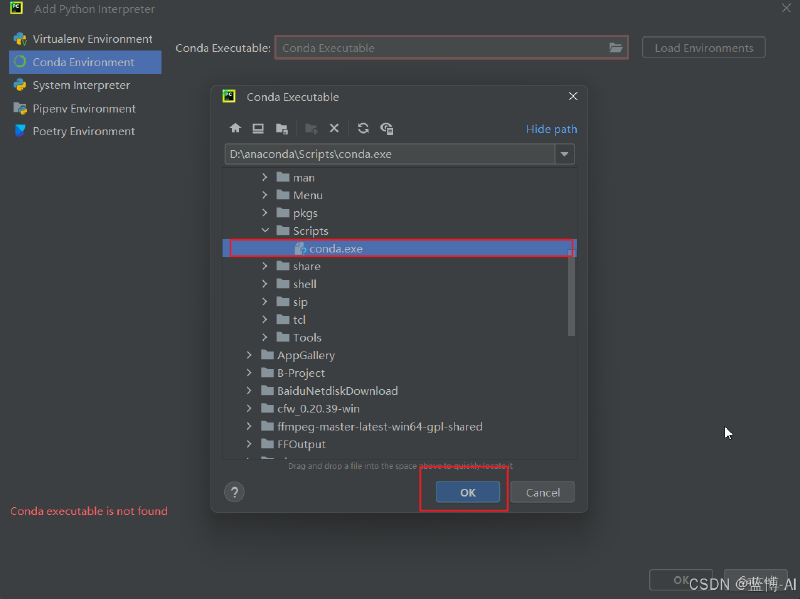The height and width of the screenshot is (599, 800).
Task: Expand the sip folder
Action: pos(264,302)
